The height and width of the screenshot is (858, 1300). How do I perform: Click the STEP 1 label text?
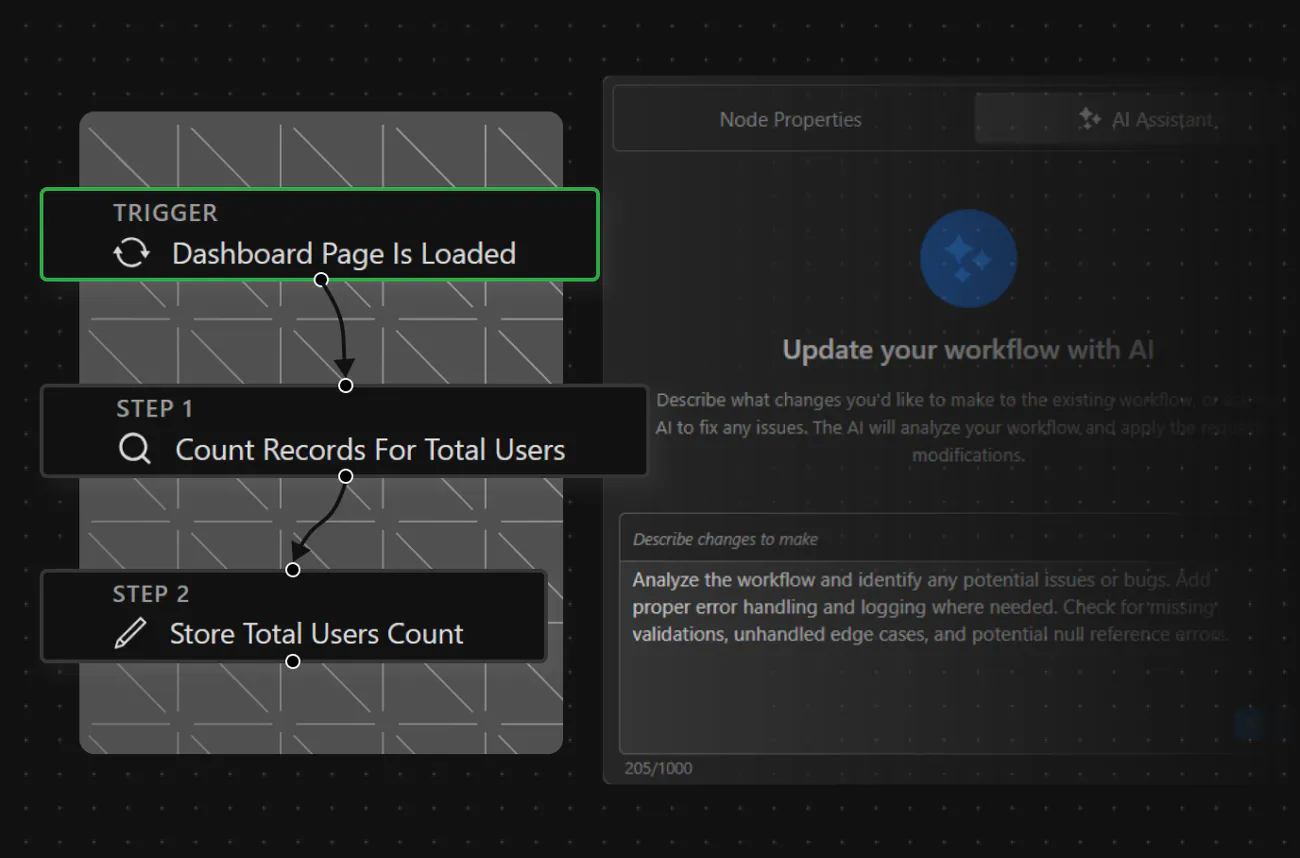155,409
